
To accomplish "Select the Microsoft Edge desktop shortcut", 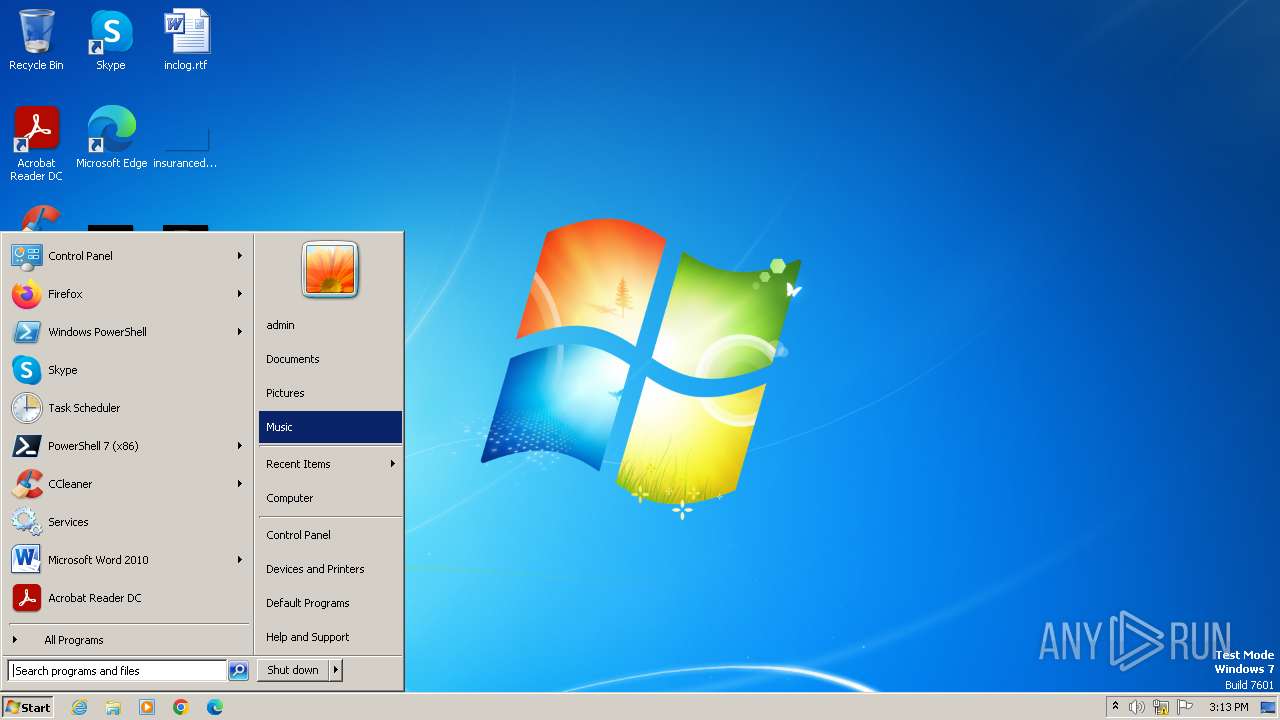I will tap(111, 137).
